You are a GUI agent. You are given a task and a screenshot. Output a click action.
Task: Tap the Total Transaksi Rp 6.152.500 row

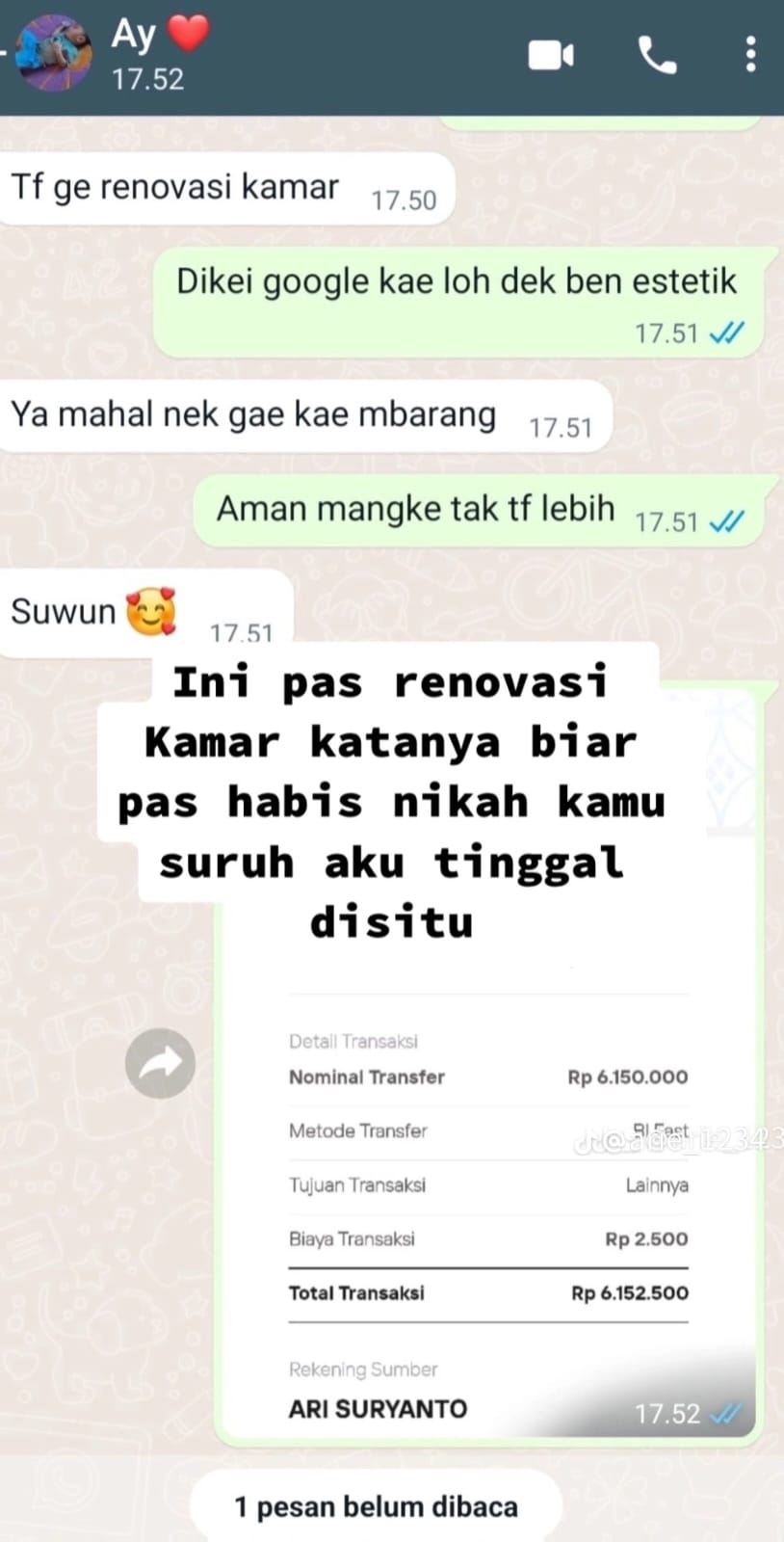point(488,1293)
